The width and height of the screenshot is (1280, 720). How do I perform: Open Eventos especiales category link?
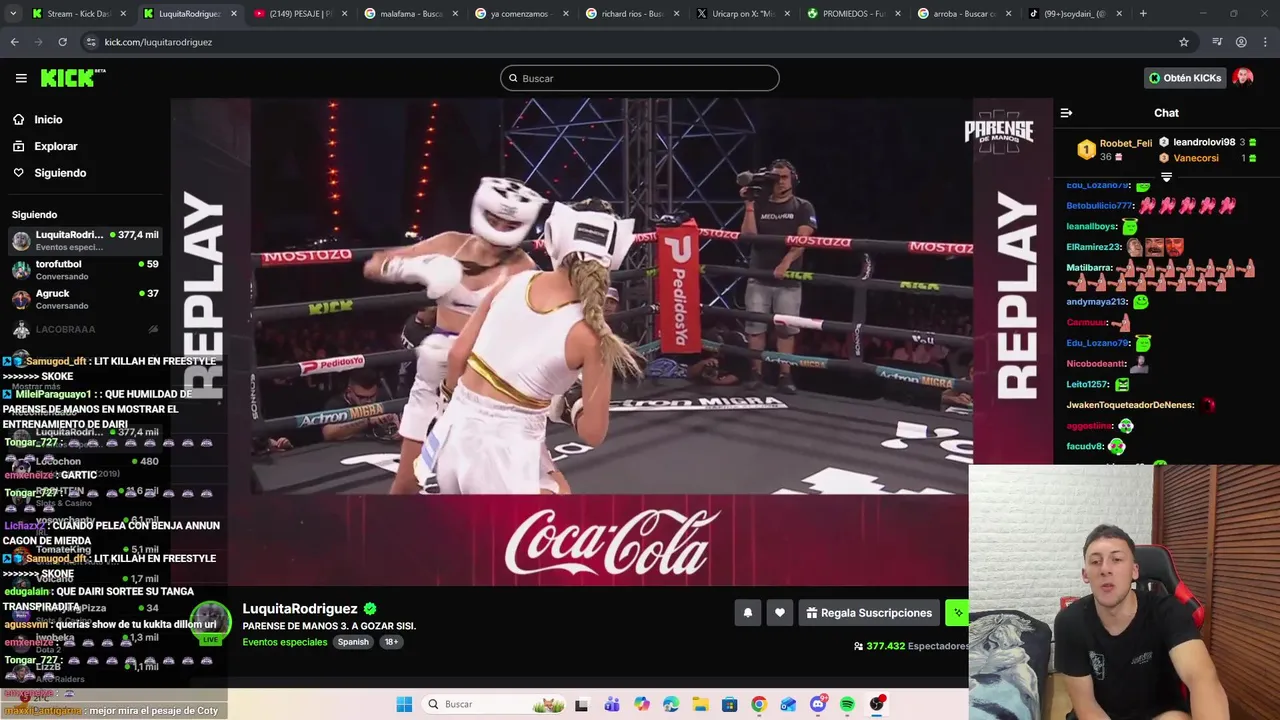285,642
